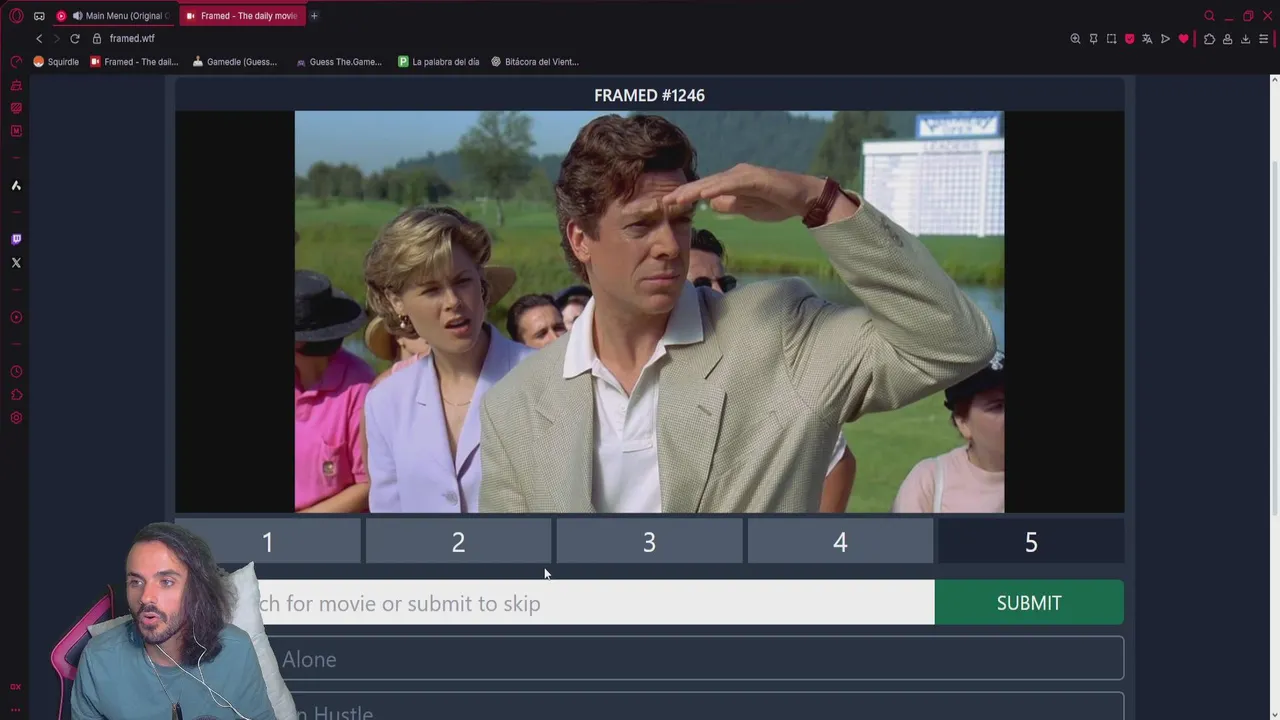Open the Easy Setup sliders icon
The width and height of the screenshot is (1280, 720).
coord(1264,39)
